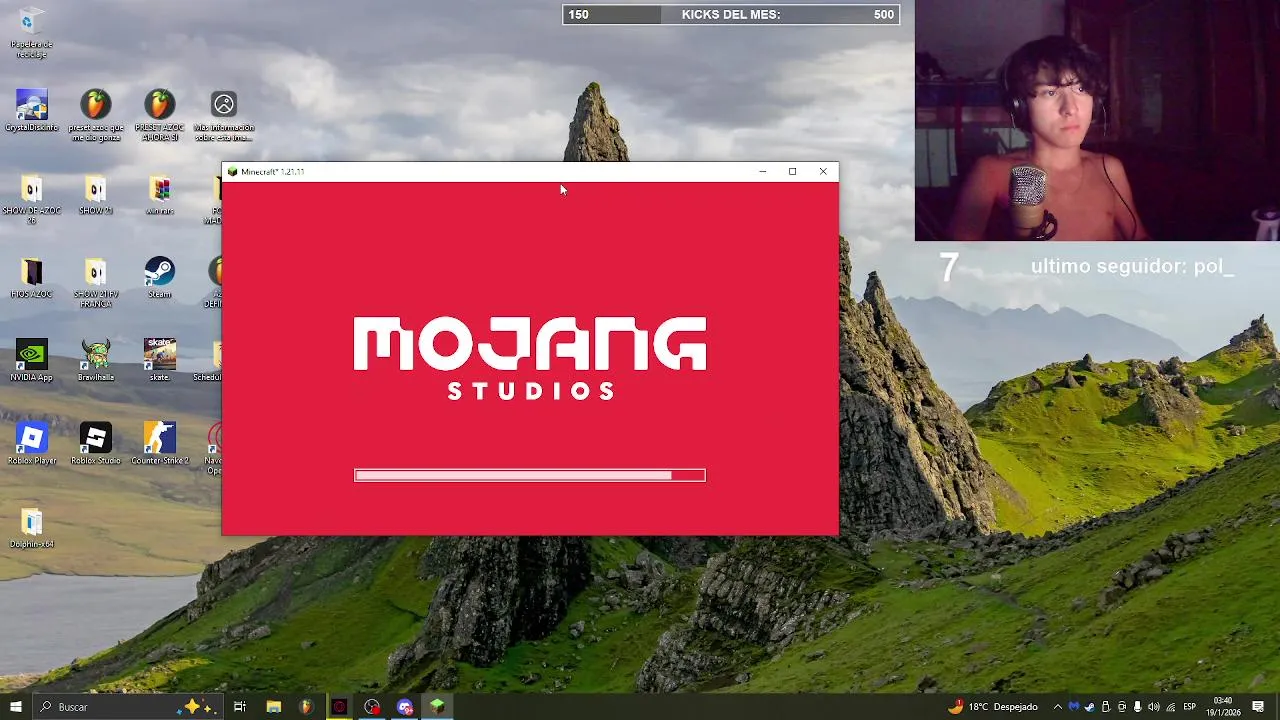
Task: Open the volume speaker tray icon
Action: pyautogui.click(x=1153, y=707)
